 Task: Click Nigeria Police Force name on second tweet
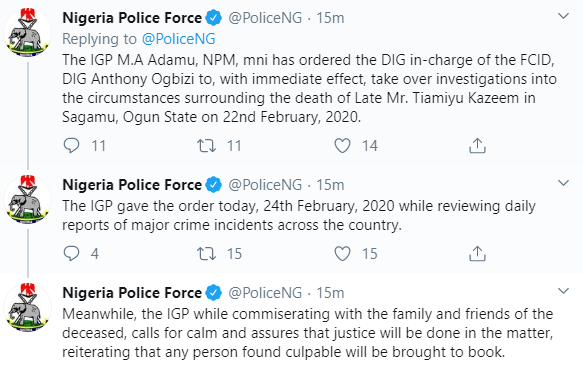pos(132,185)
